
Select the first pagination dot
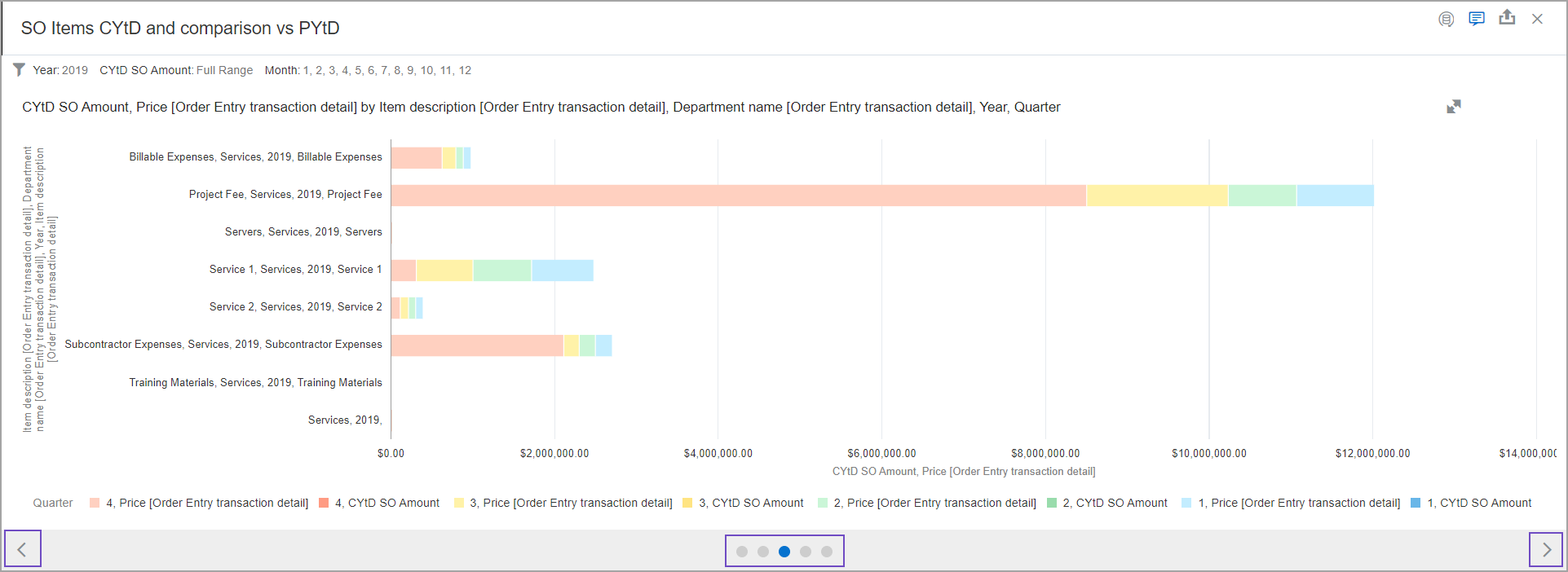(742, 552)
